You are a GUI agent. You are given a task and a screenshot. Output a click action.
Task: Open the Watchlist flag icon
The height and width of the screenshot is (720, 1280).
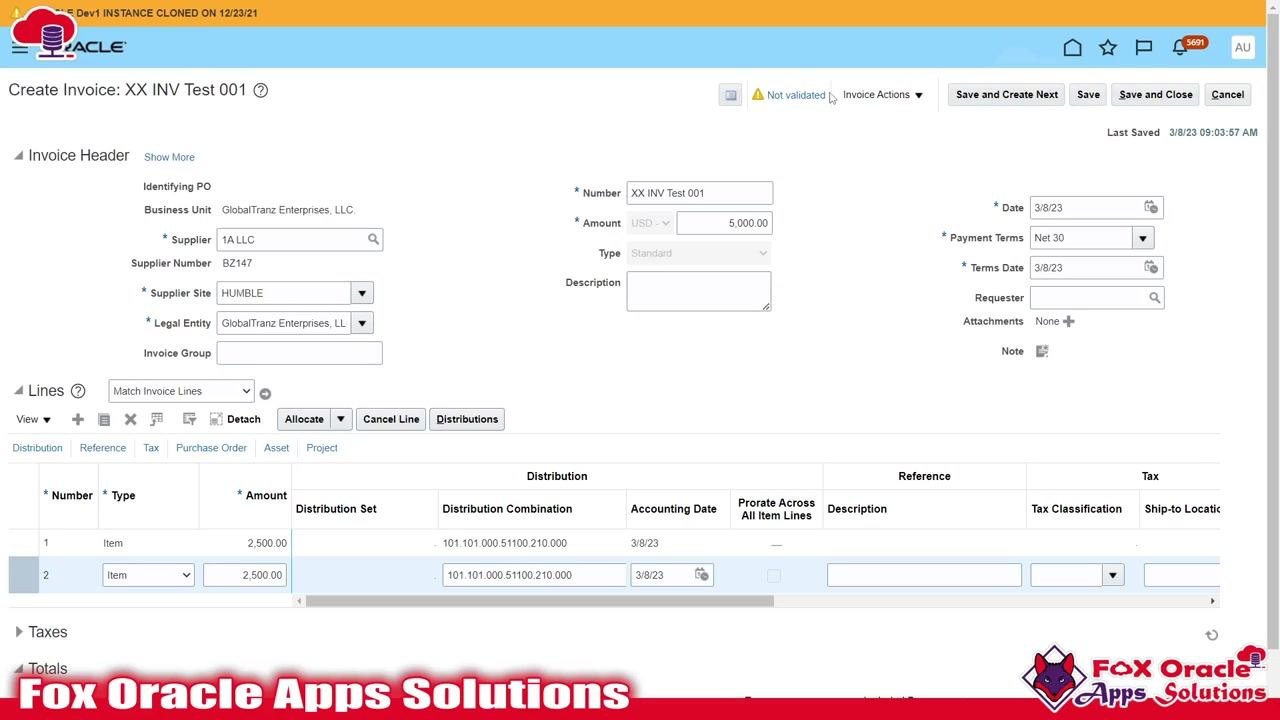click(1144, 47)
